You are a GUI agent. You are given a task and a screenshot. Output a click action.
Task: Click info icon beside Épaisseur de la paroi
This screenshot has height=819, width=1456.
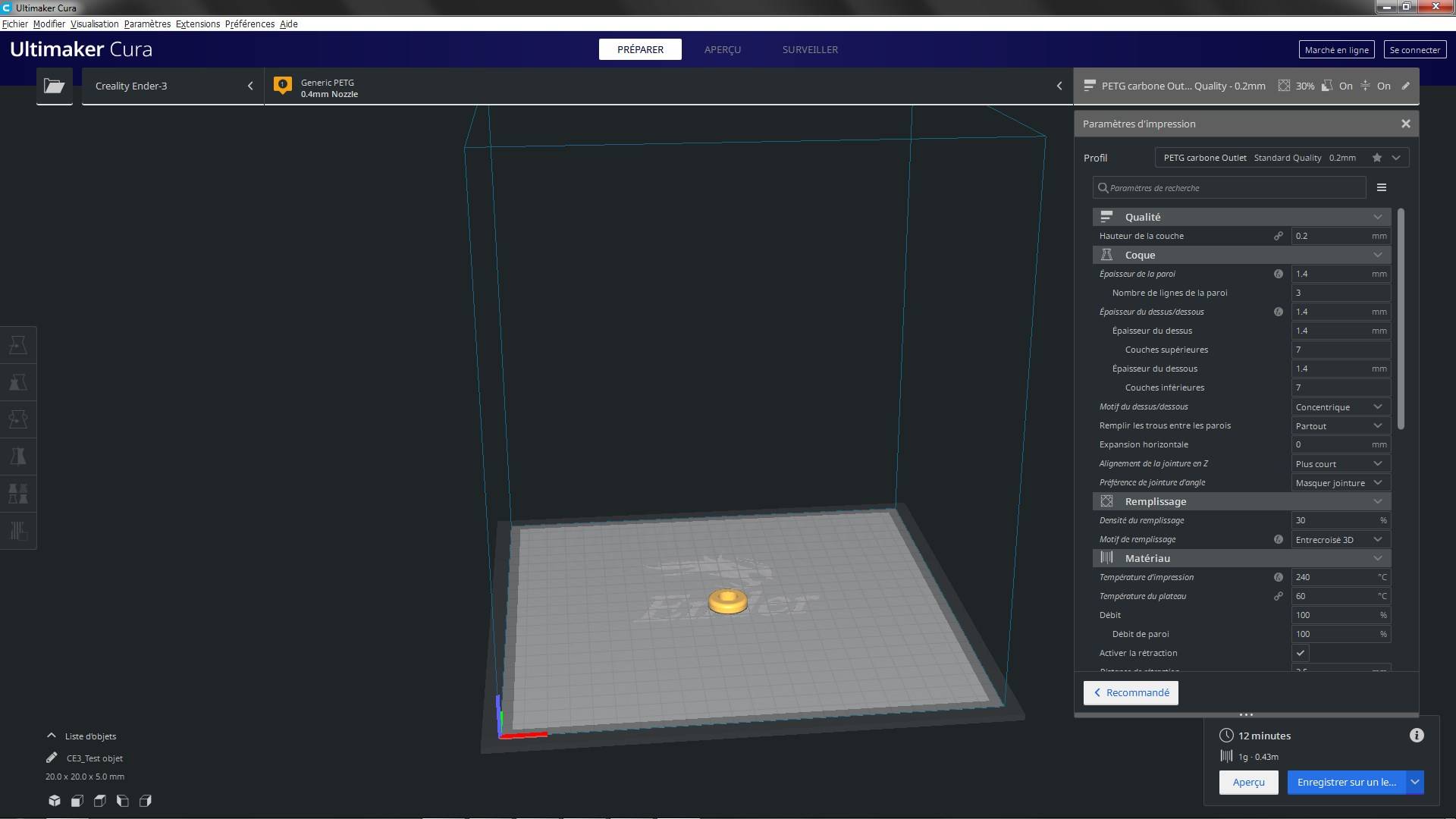(x=1279, y=274)
